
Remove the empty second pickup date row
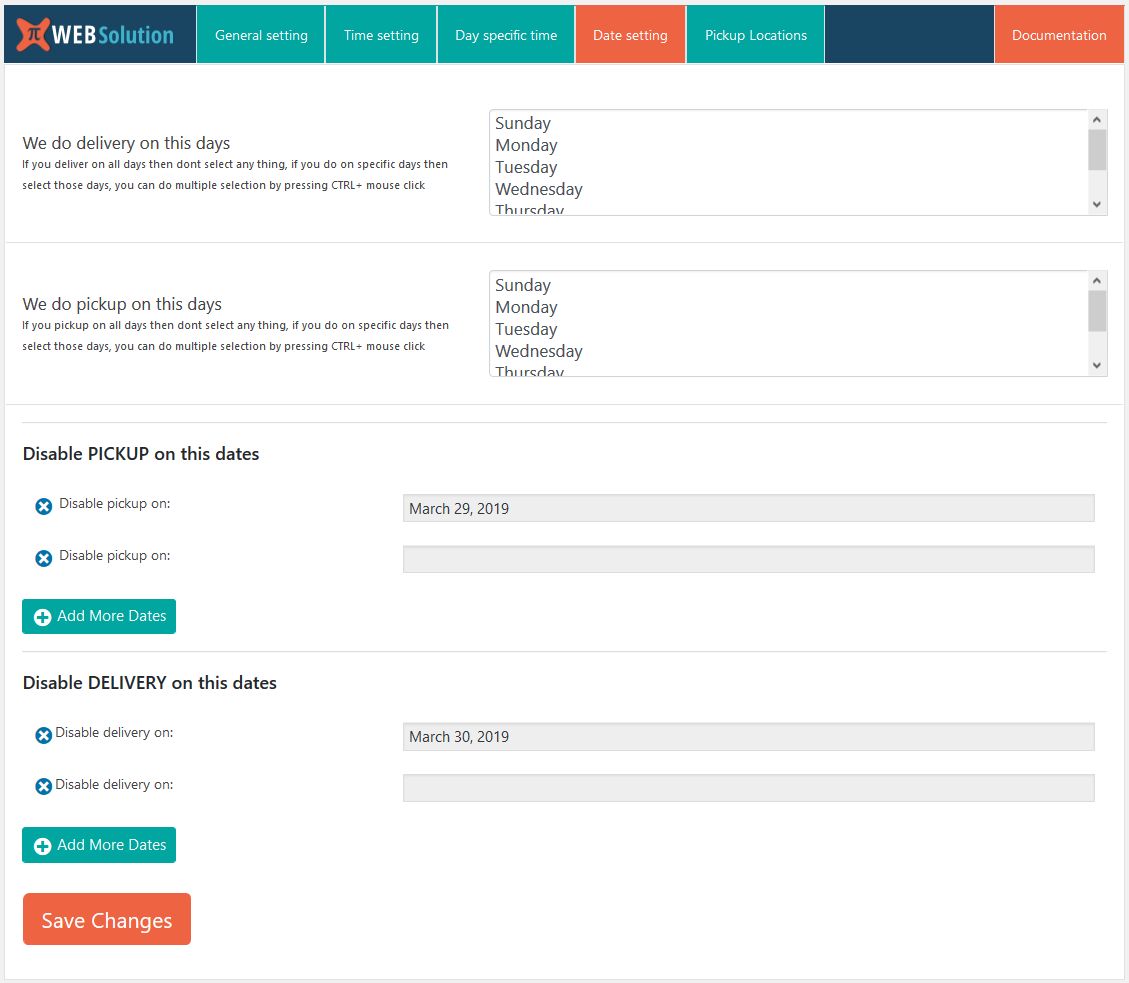pyautogui.click(x=44, y=559)
